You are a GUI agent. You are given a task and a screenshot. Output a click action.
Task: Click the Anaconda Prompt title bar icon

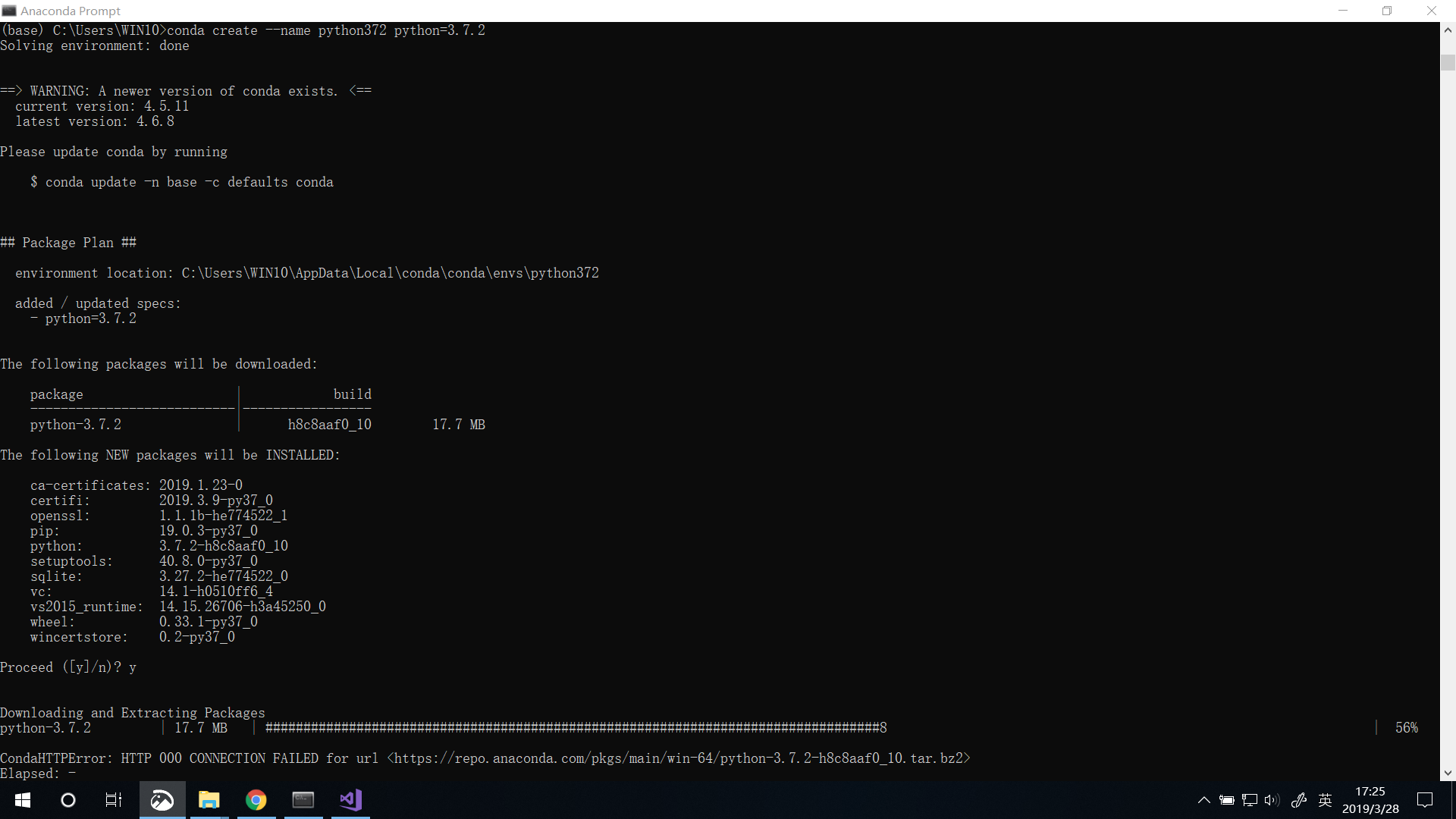point(9,11)
